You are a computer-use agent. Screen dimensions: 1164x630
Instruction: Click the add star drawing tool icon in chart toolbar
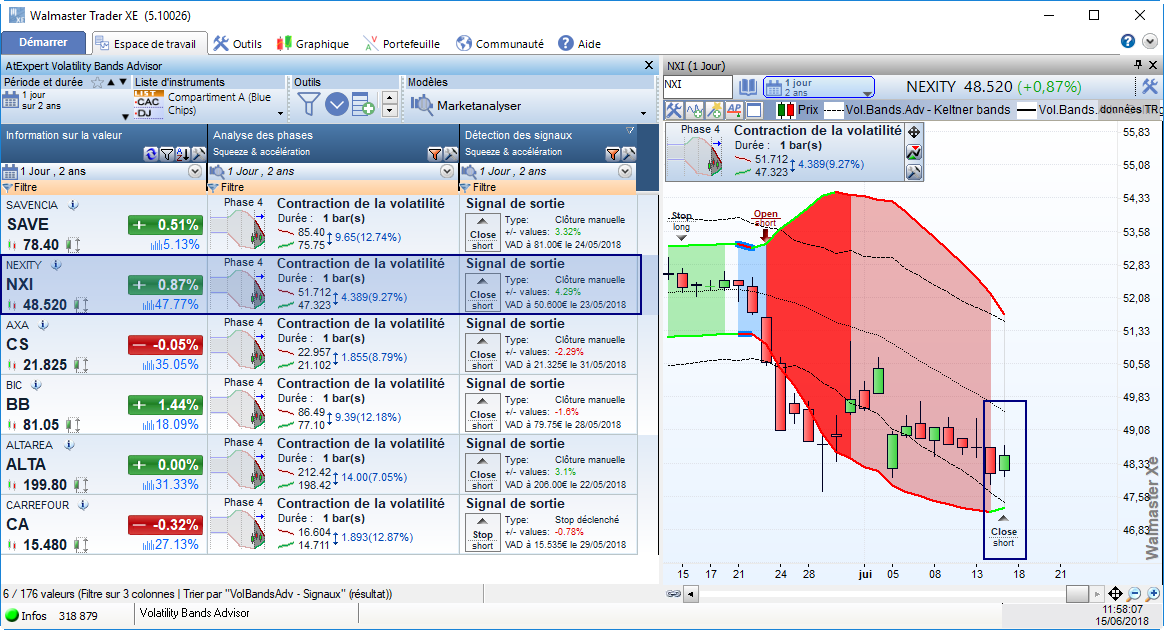(714, 110)
